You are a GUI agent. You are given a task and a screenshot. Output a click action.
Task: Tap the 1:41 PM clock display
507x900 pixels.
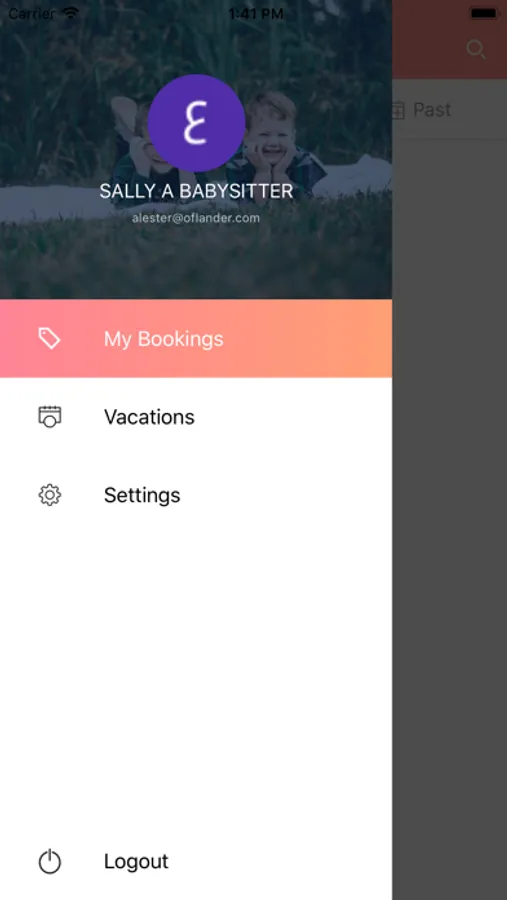(x=256, y=14)
